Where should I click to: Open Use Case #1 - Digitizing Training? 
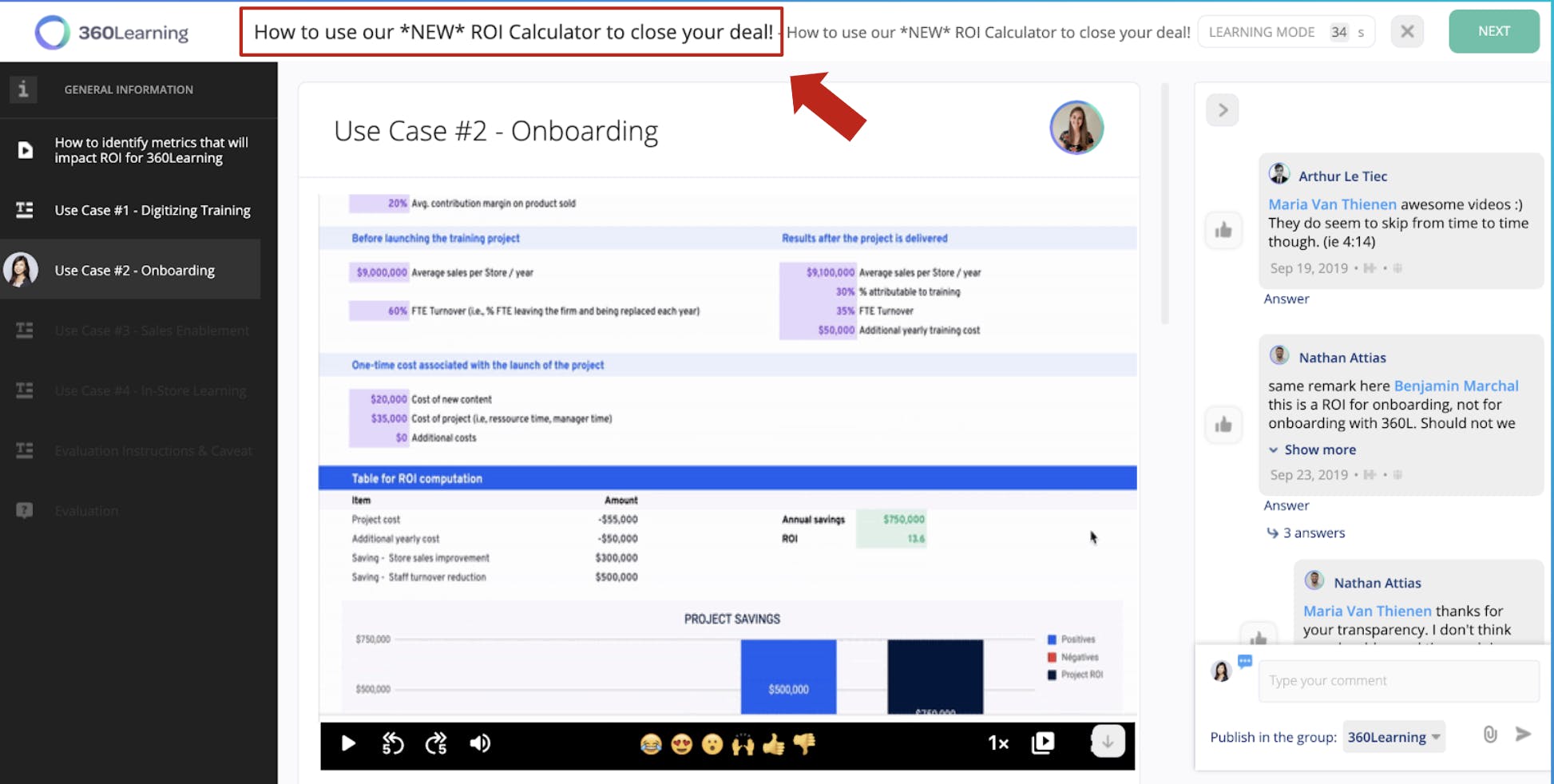coord(152,210)
